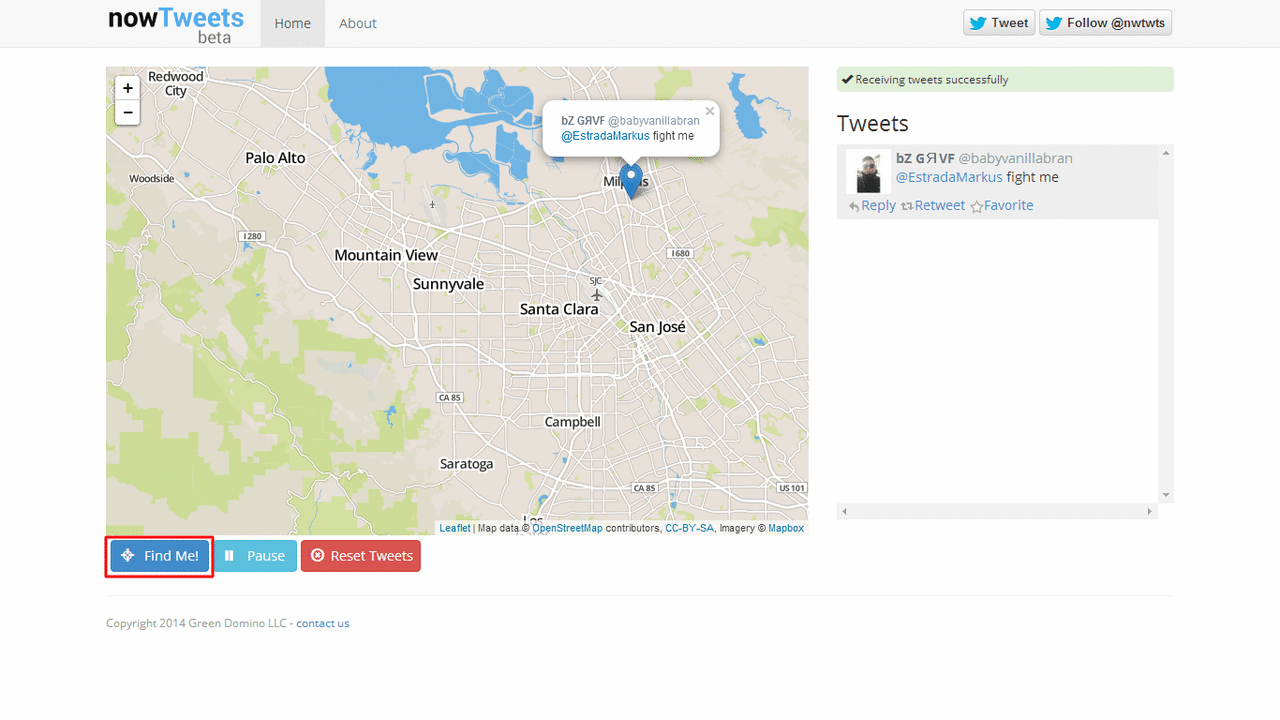Open the CC-BY-SA license link
The height and width of the screenshot is (720, 1280).
coord(689,528)
